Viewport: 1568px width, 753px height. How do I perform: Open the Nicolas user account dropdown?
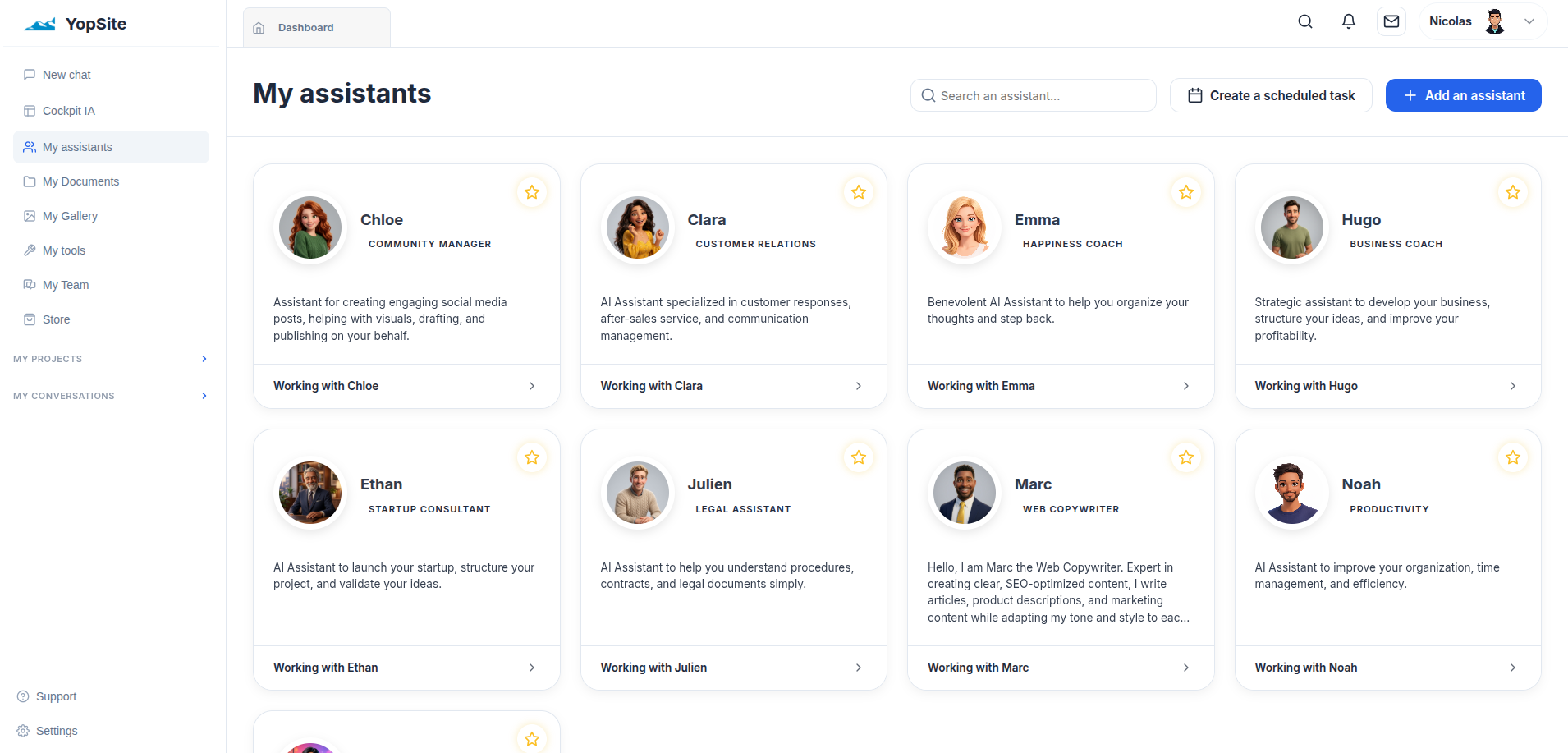point(1483,21)
